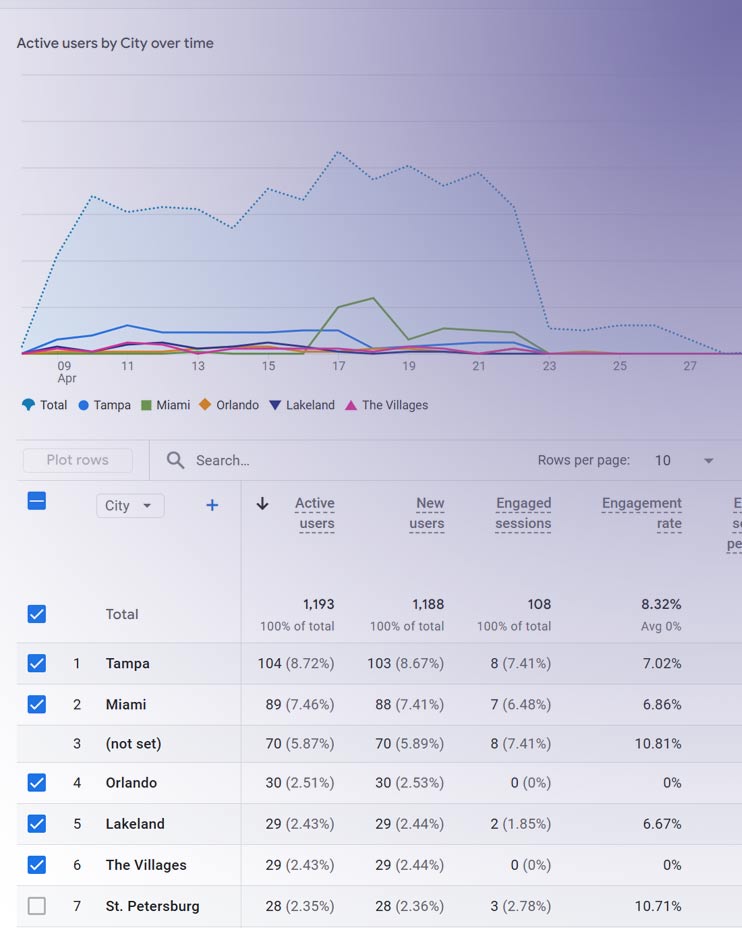The image size is (742, 928).
Task: Click the Plot rows button
Action: [x=78, y=460]
